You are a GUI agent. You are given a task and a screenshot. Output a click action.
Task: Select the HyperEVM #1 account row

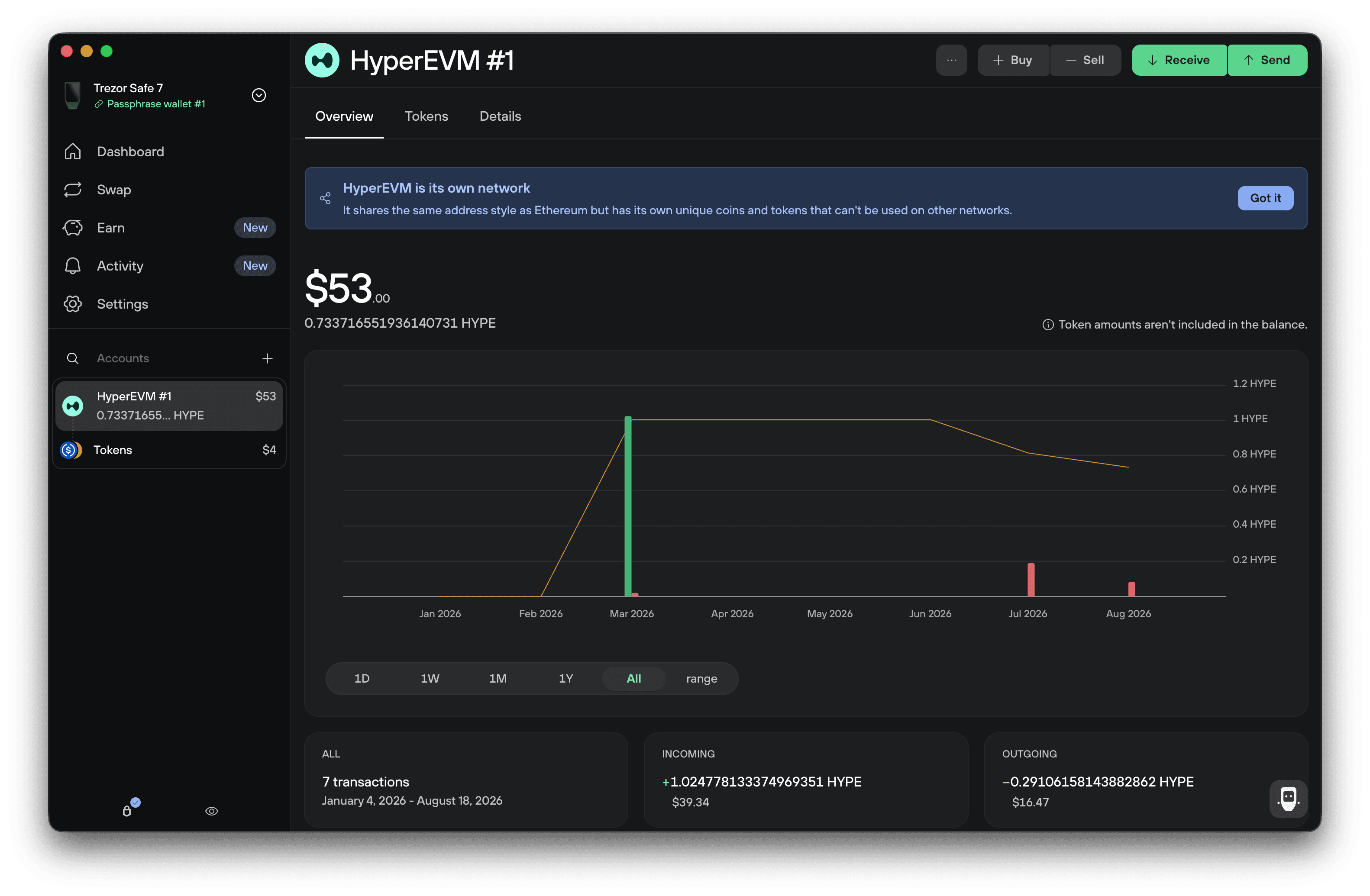(169, 406)
